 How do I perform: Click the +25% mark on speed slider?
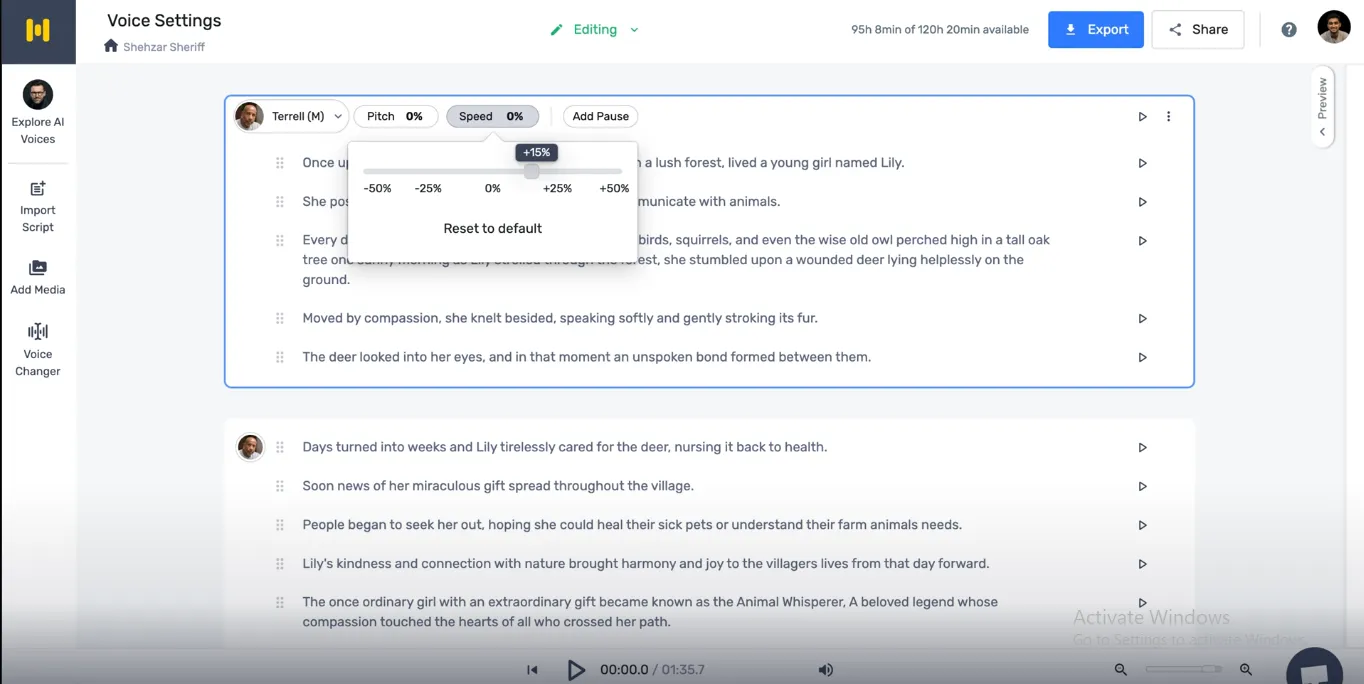[x=557, y=188]
